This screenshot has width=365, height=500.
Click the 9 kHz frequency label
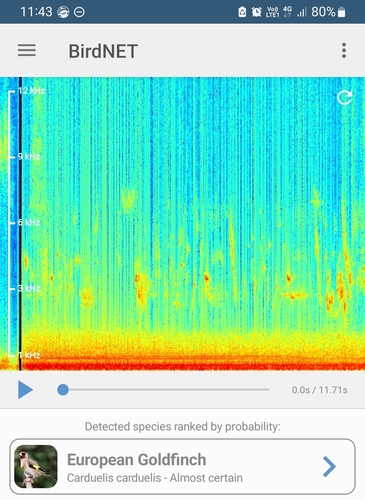pyautogui.click(x=29, y=156)
